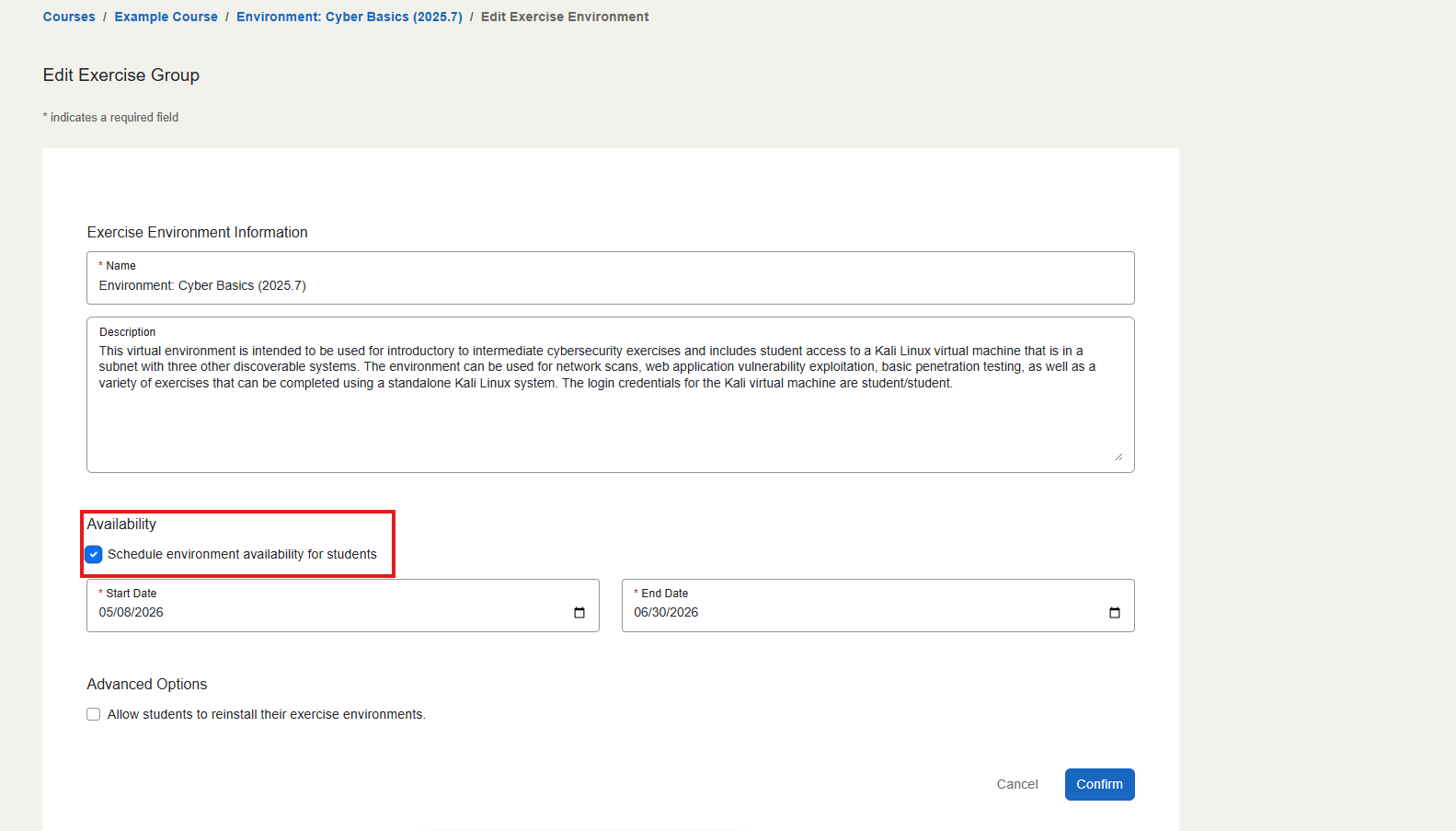The image size is (1456, 831).
Task: Enable Allow students to reinstall their environments
Action: (x=94, y=714)
